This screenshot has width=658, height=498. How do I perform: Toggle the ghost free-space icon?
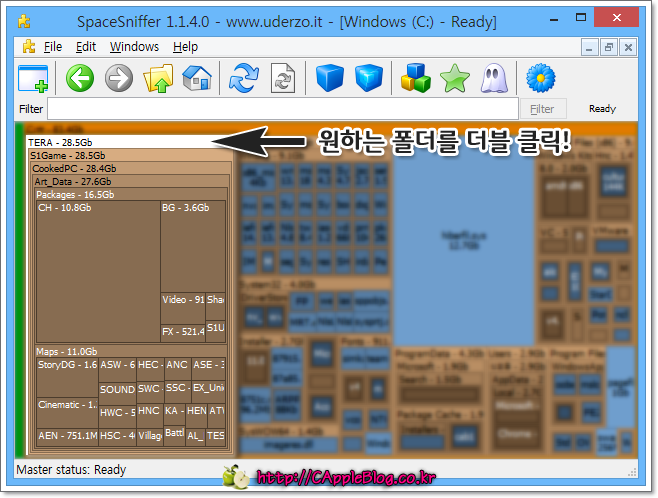pos(494,78)
